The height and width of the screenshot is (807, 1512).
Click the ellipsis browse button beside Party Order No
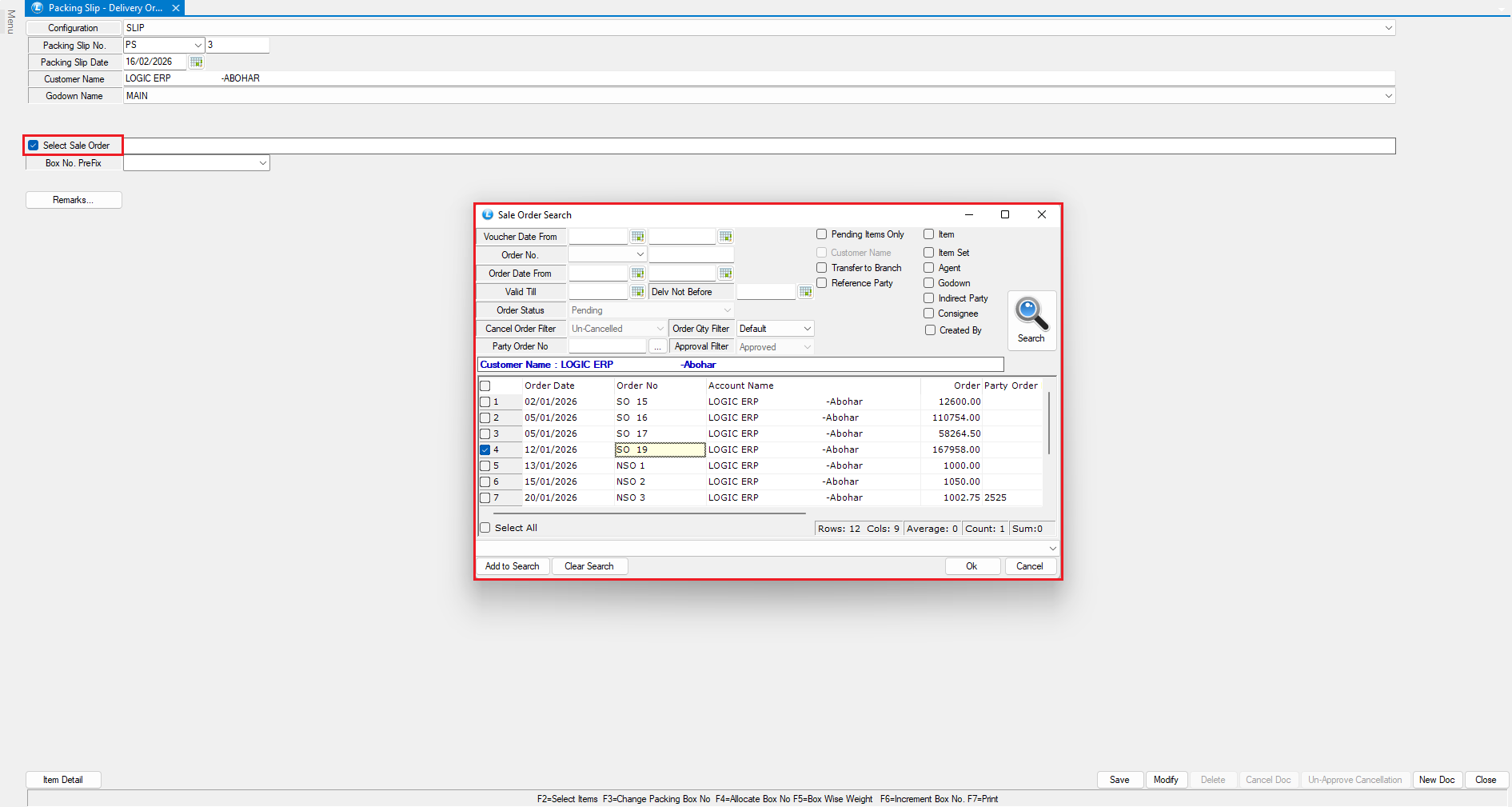pos(657,347)
